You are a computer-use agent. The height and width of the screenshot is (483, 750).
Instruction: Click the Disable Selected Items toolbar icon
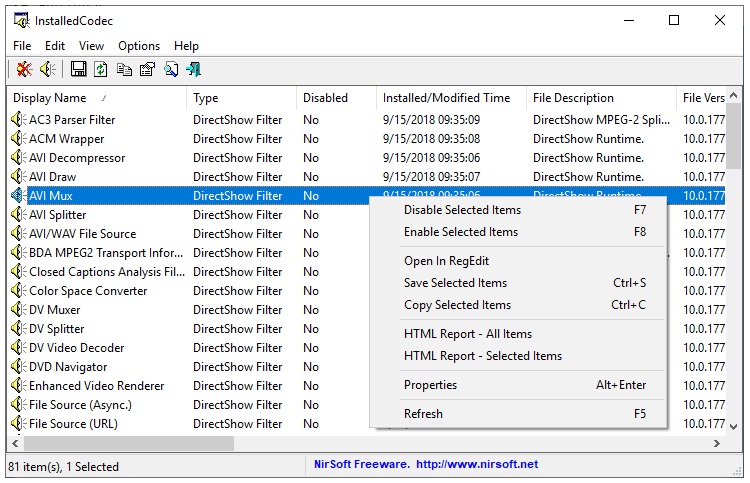24,69
